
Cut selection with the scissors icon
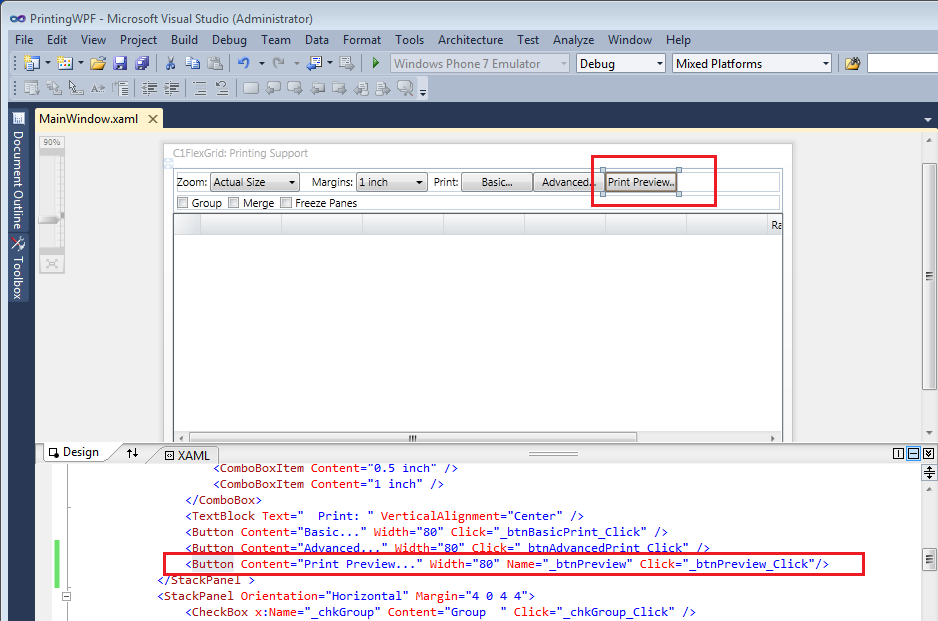[170, 63]
